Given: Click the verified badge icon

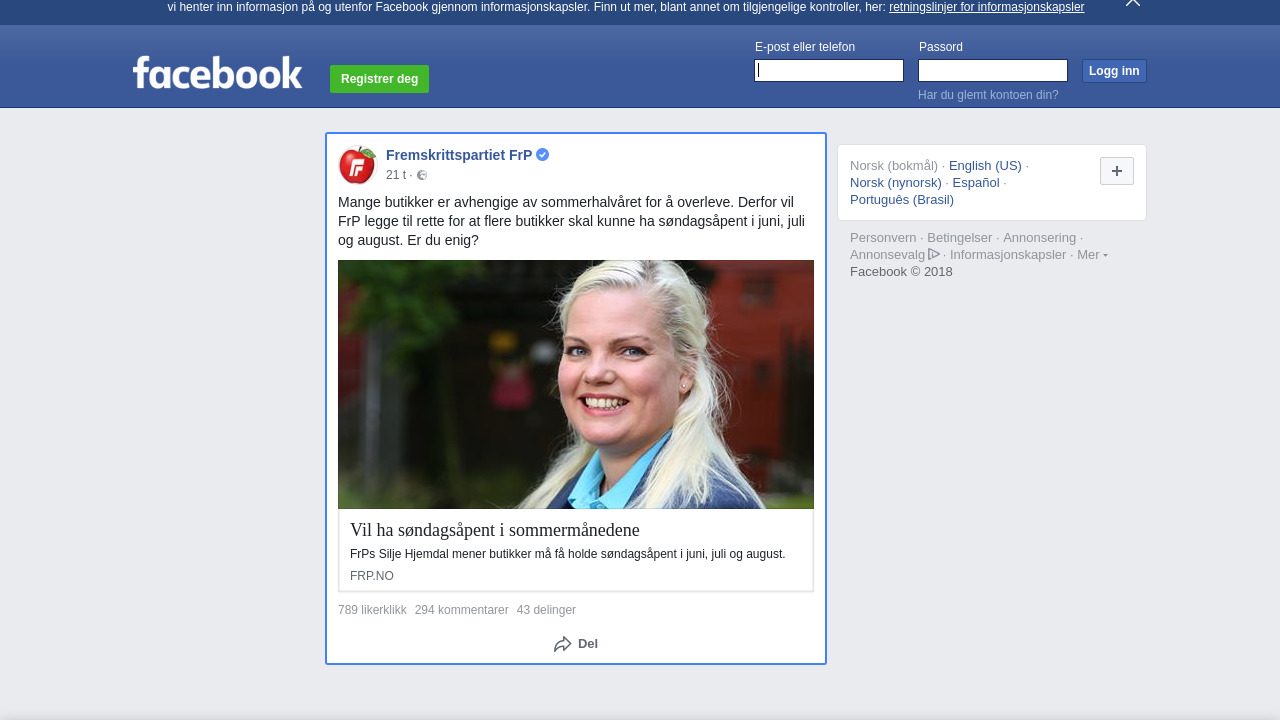Looking at the screenshot, I should click(x=542, y=155).
